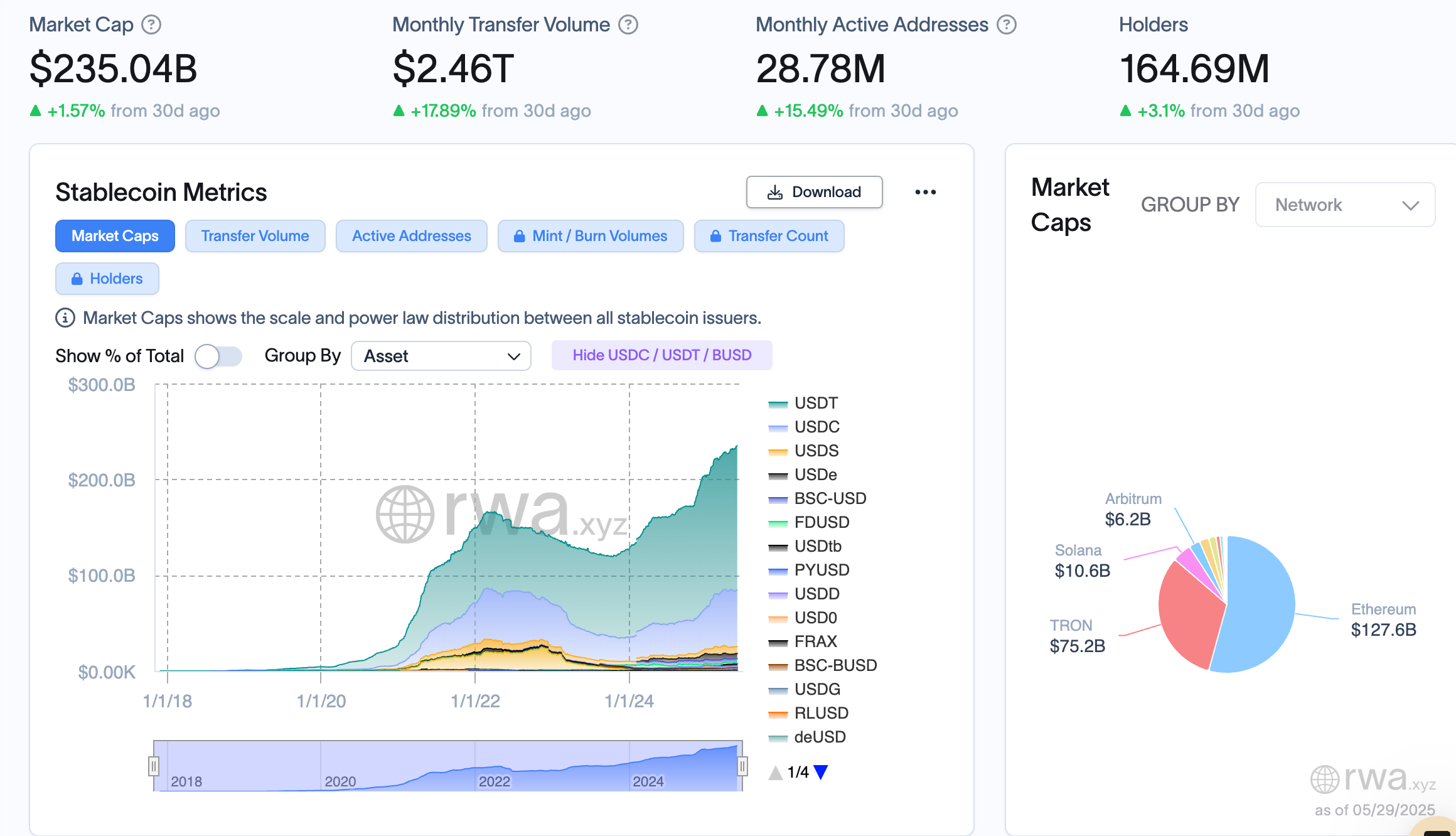1456x836 pixels.
Task: Switch to the Transfer Volume tab
Action: click(255, 236)
